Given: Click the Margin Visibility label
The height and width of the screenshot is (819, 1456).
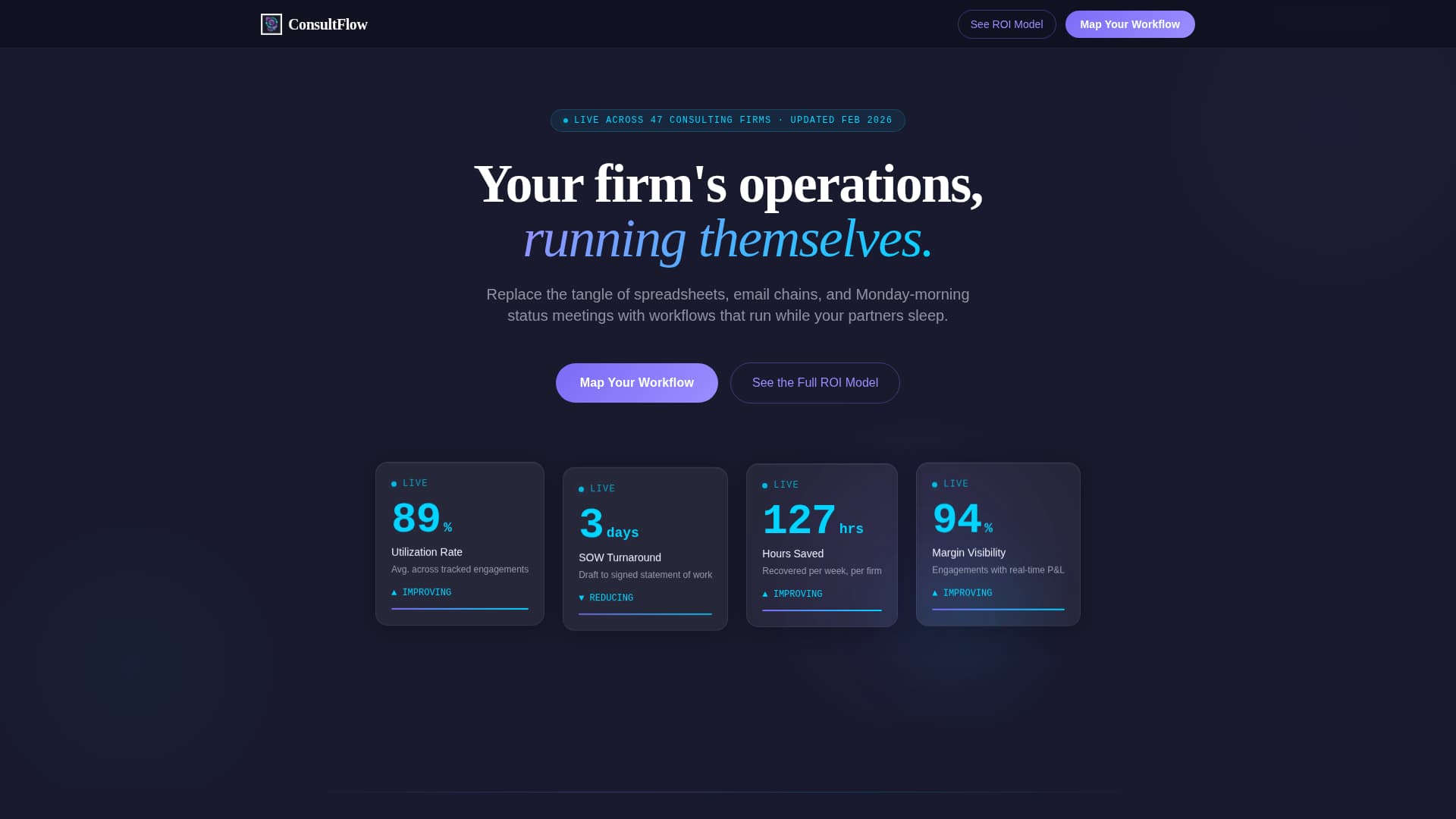Looking at the screenshot, I should [x=968, y=553].
